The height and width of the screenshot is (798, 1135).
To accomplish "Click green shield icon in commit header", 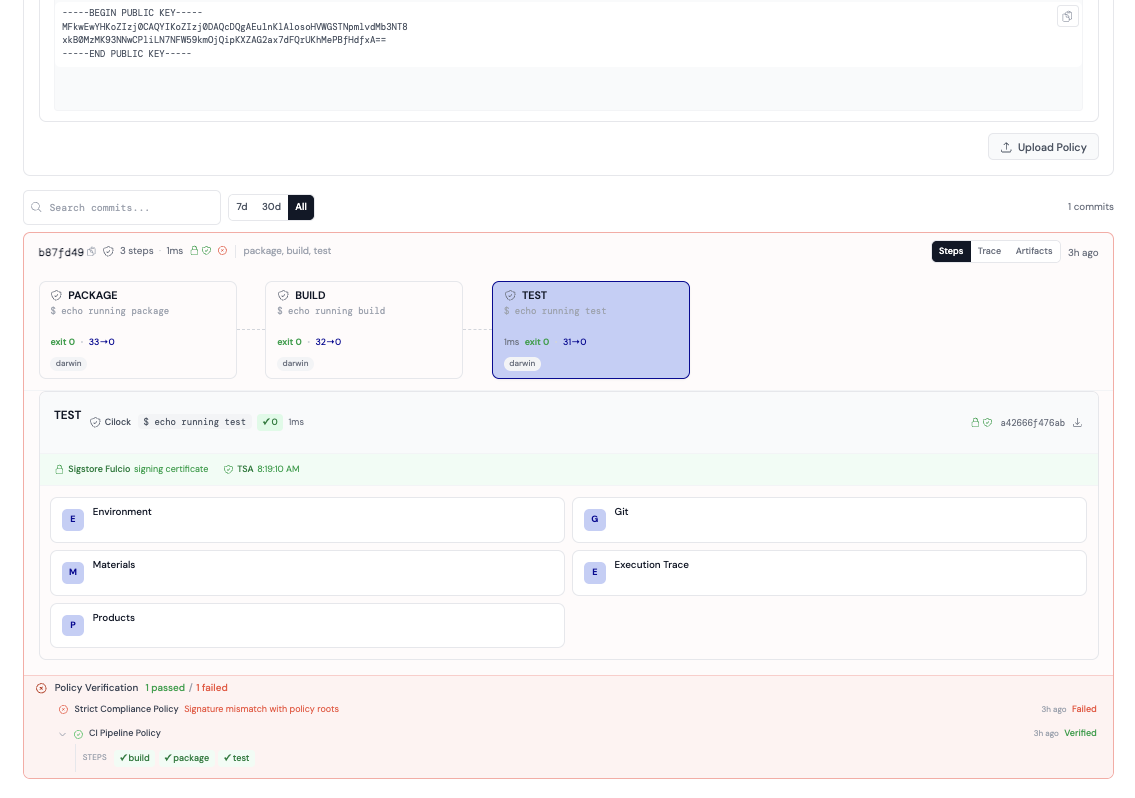I will (x=206, y=251).
